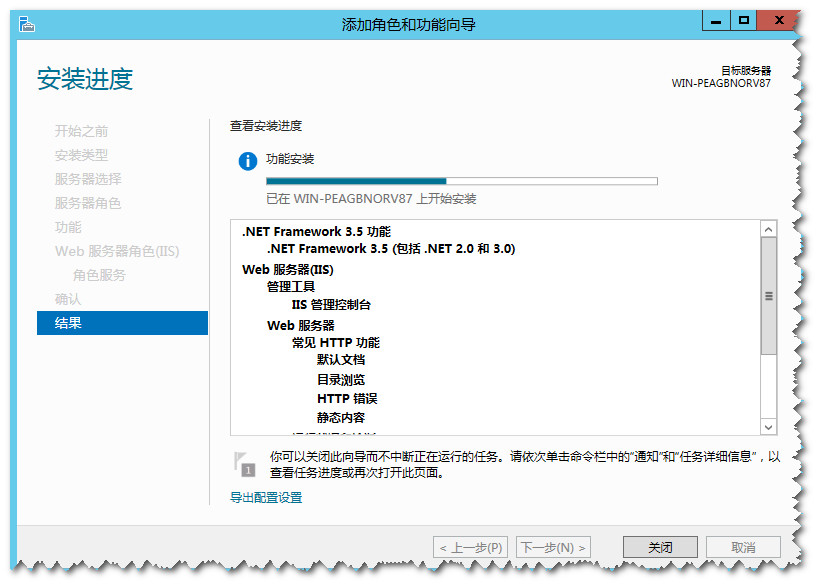Open the 导出配置设置 link
The height and width of the screenshot is (588, 821).
pyautogui.click(x=266, y=497)
